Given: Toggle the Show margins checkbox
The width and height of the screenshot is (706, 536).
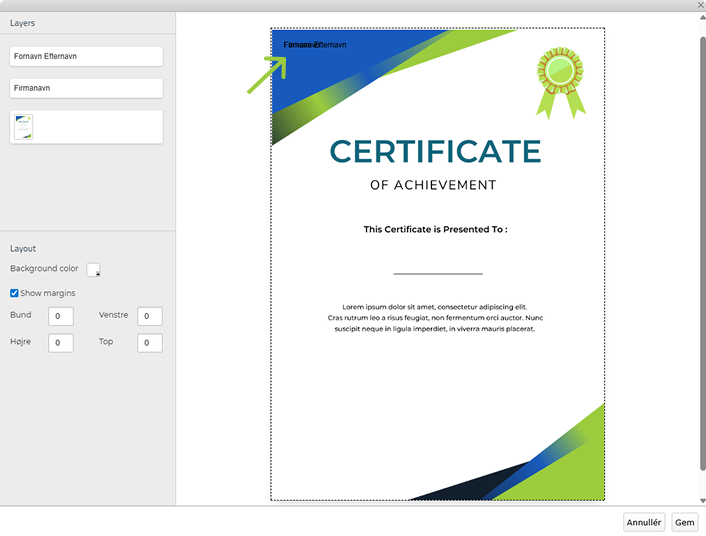Looking at the screenshot, I should pos(14,293).
